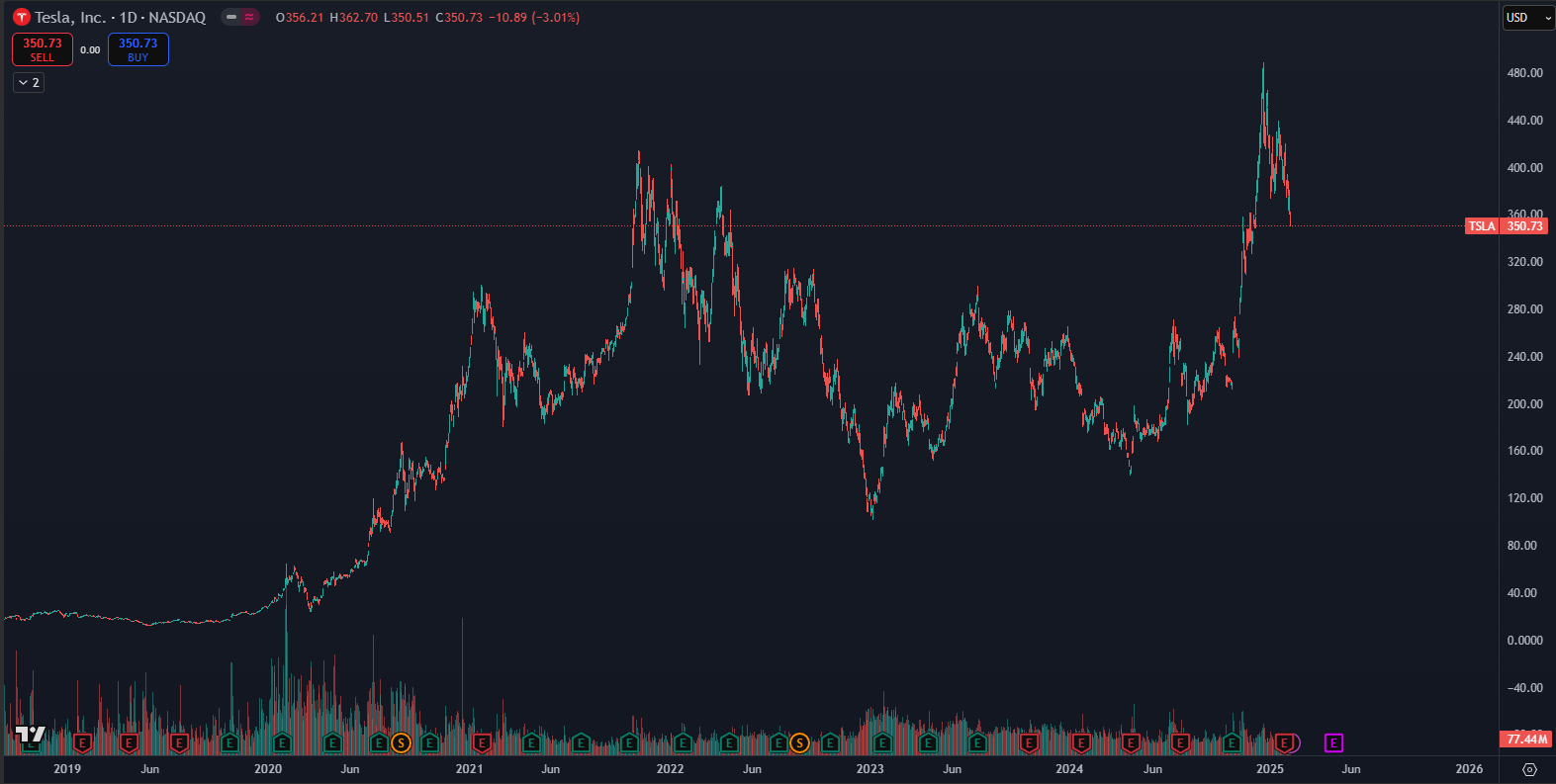This screenshot has width=1556, height=784.
Task: Click the 400.00 price scale label
Action: tap(1524, 168)
